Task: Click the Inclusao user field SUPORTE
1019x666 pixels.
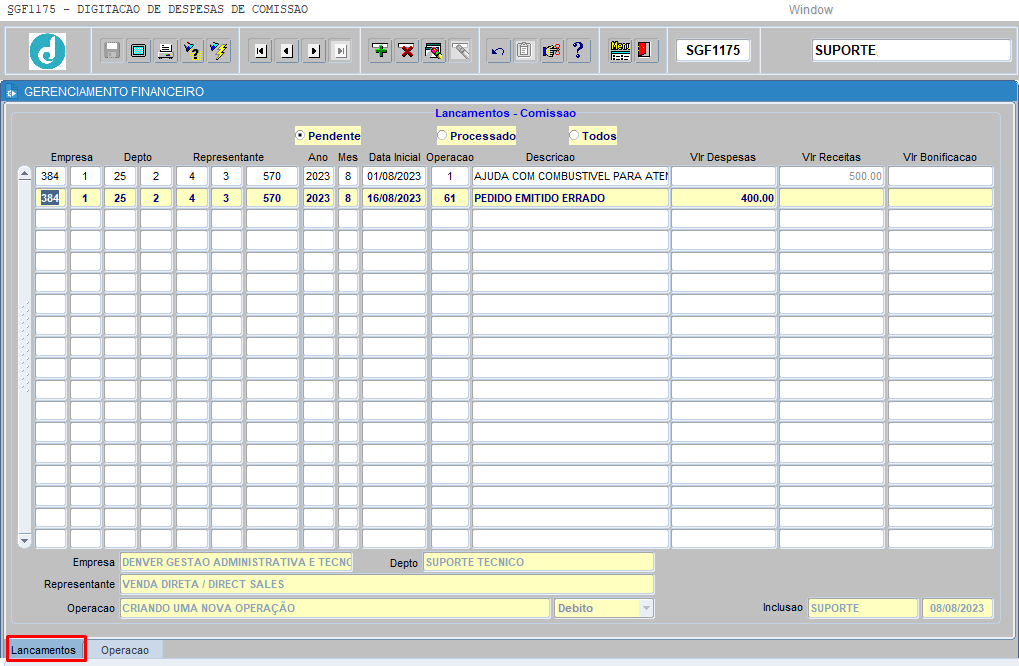Action: (862, 608)
